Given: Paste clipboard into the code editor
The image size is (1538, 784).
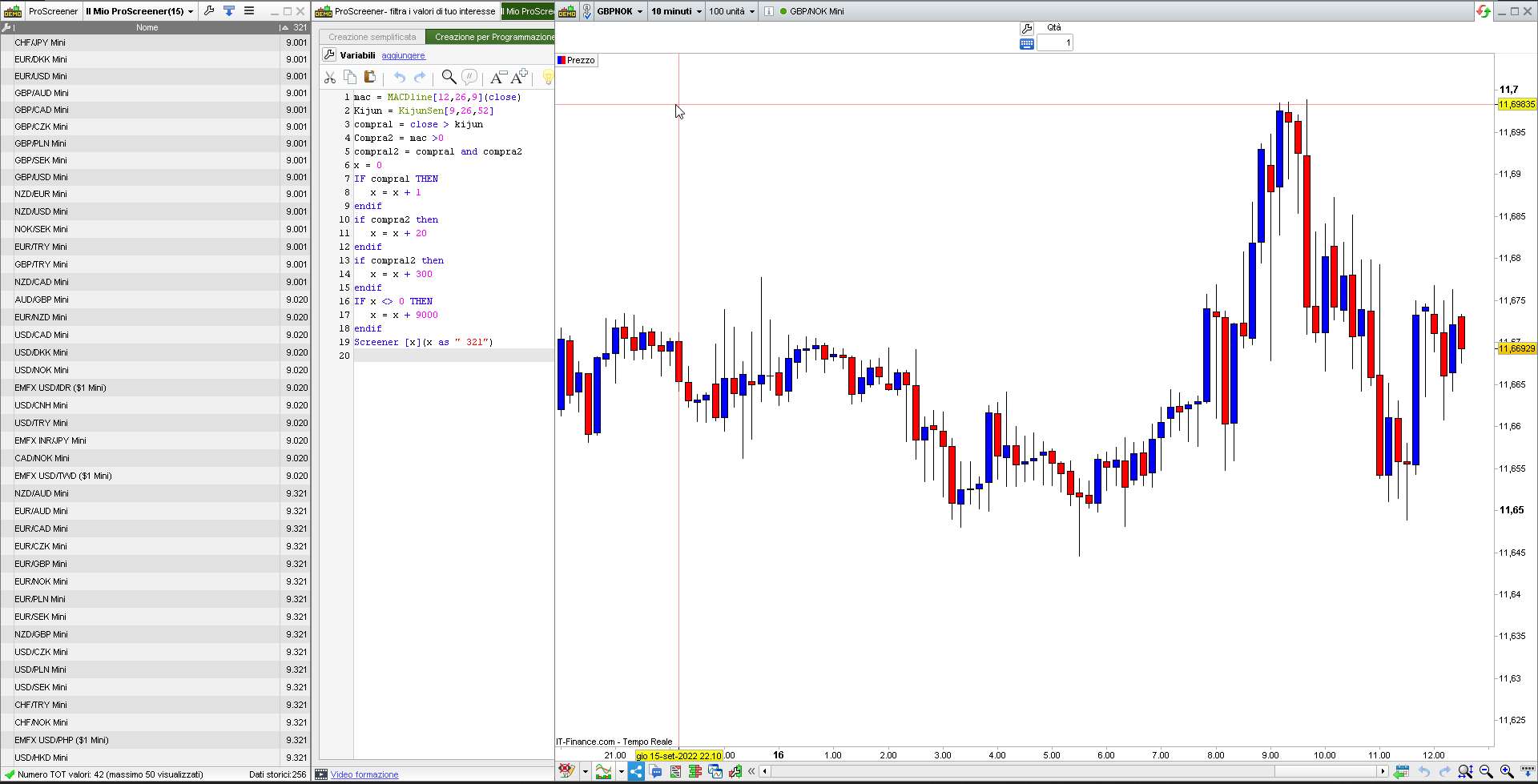Looking at the screenshot, I should pos(369,77).
